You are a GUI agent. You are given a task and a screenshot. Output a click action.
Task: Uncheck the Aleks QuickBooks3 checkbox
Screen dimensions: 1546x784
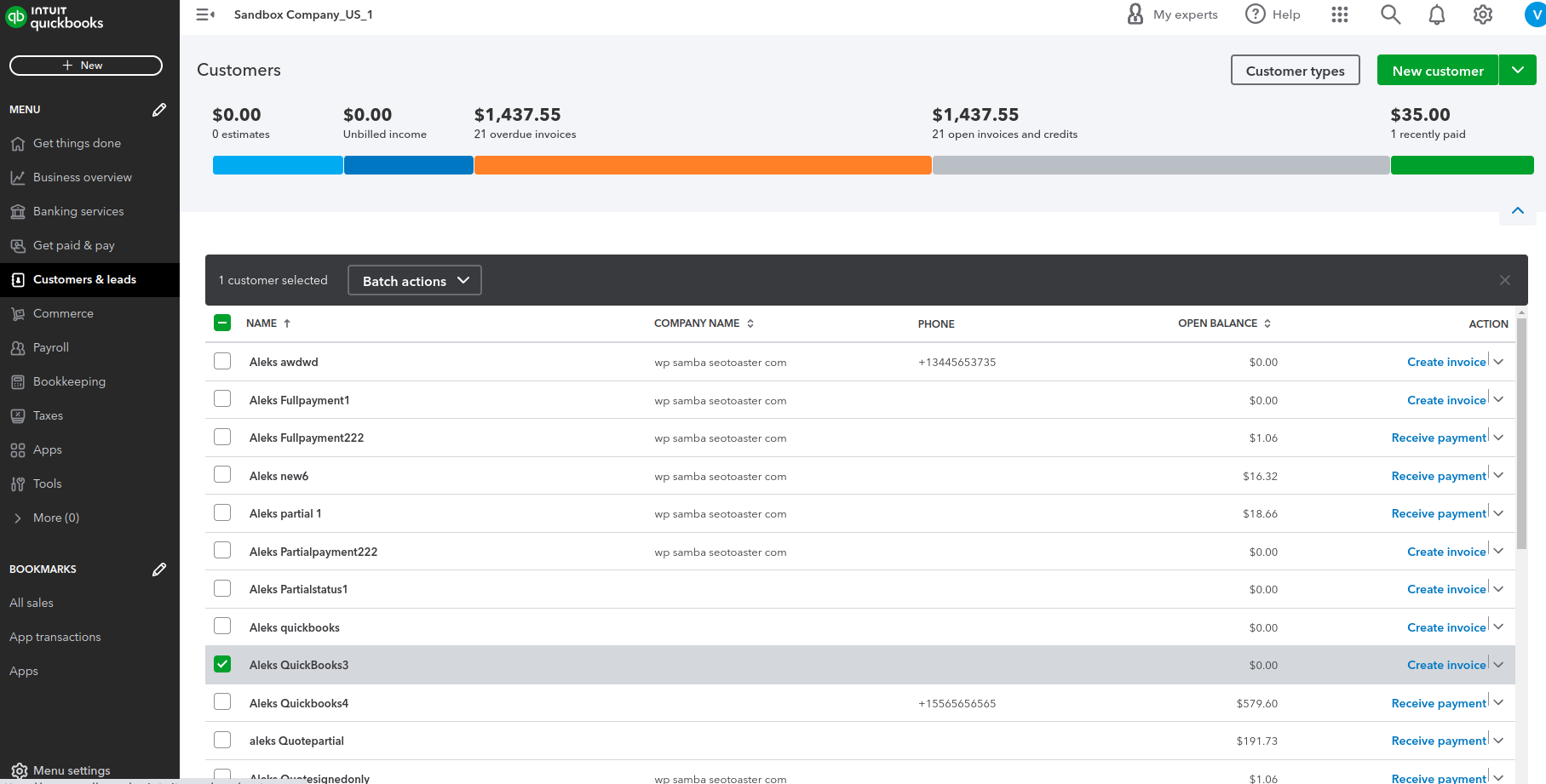click(x=222, y=664)
